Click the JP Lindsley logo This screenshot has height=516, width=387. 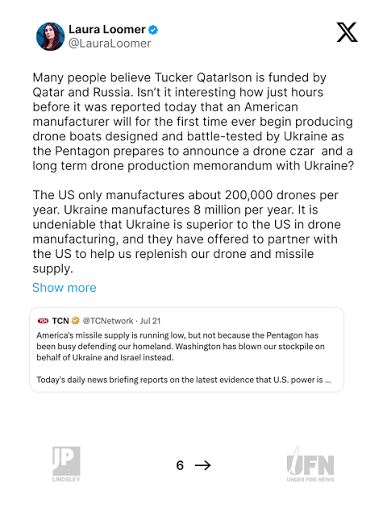pos(66,464)
